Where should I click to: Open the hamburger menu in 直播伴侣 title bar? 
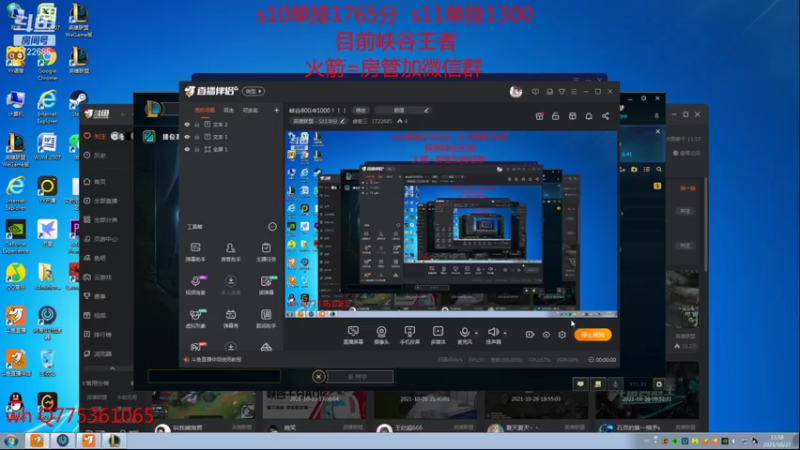(x=574, y=92)
